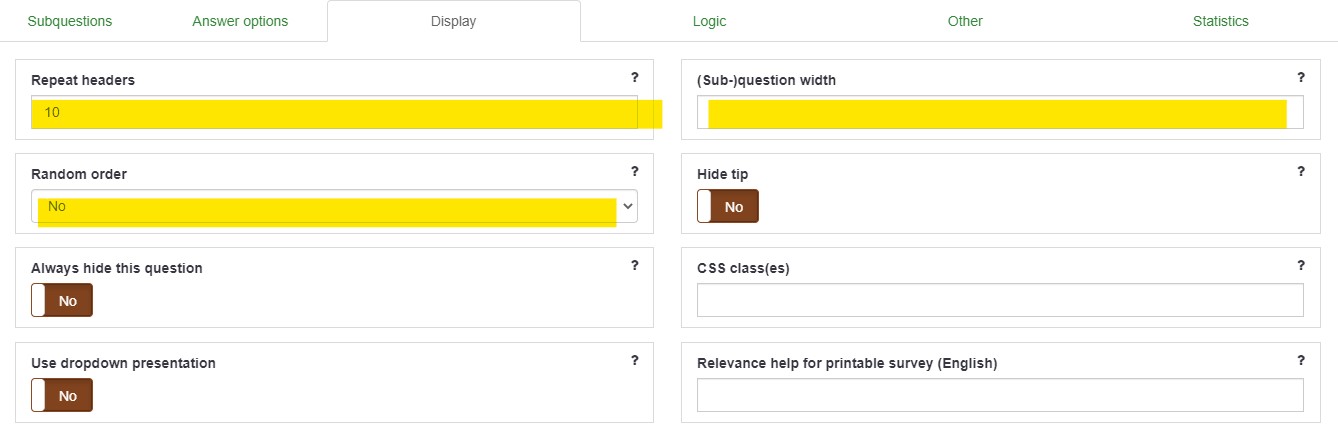This screenshot has height=429, width=1338.
Task: Enable Use dropdown presentation switch
Action: (x=62, y=395)
